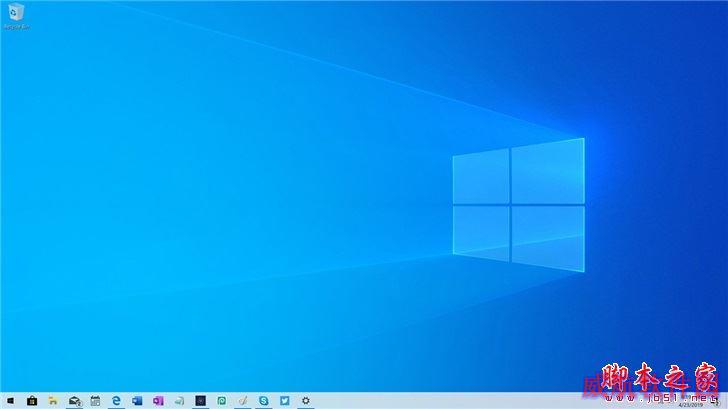Open Settings gear in taskbar
Screen dimensions: 728x409
coord(306,401)
